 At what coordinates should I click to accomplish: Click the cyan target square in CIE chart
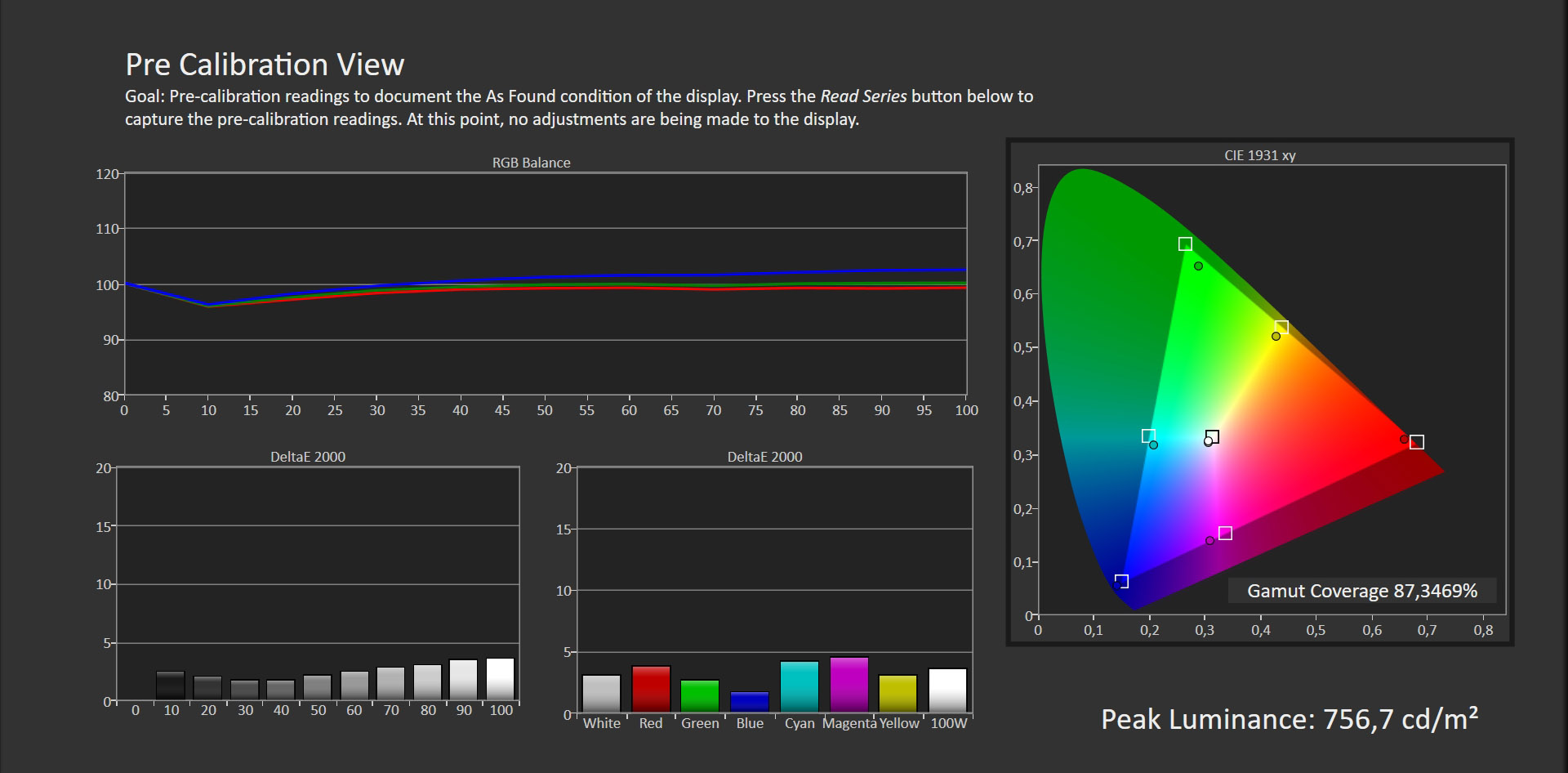[x=1148, y=436]
